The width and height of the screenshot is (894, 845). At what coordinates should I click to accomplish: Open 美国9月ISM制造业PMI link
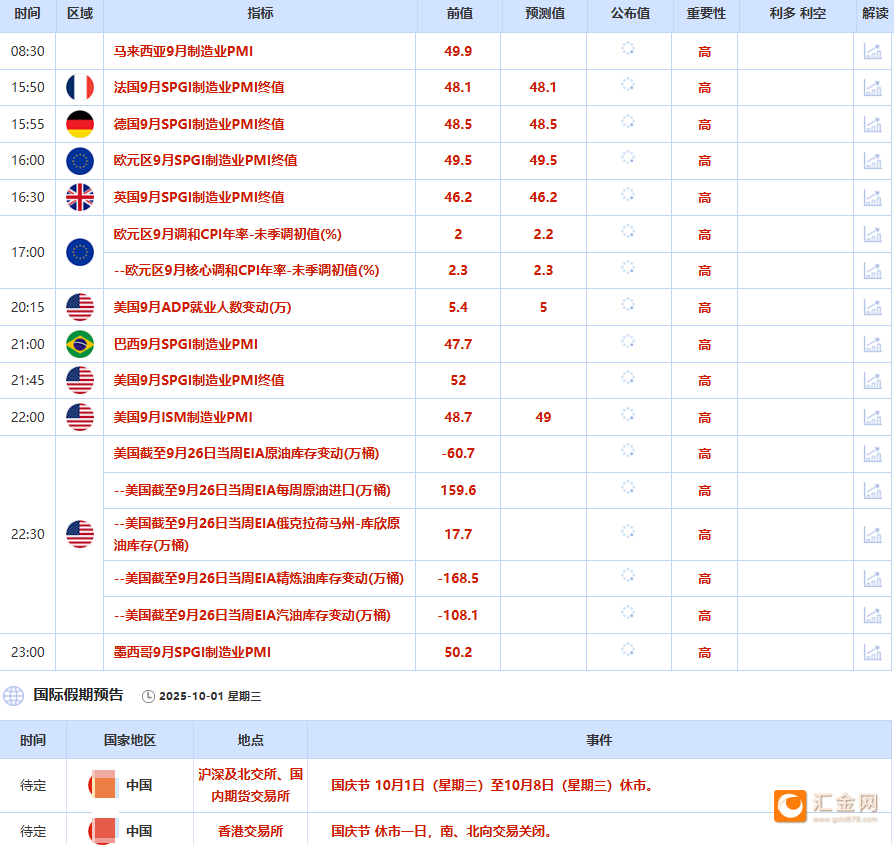tap(183, 417)
